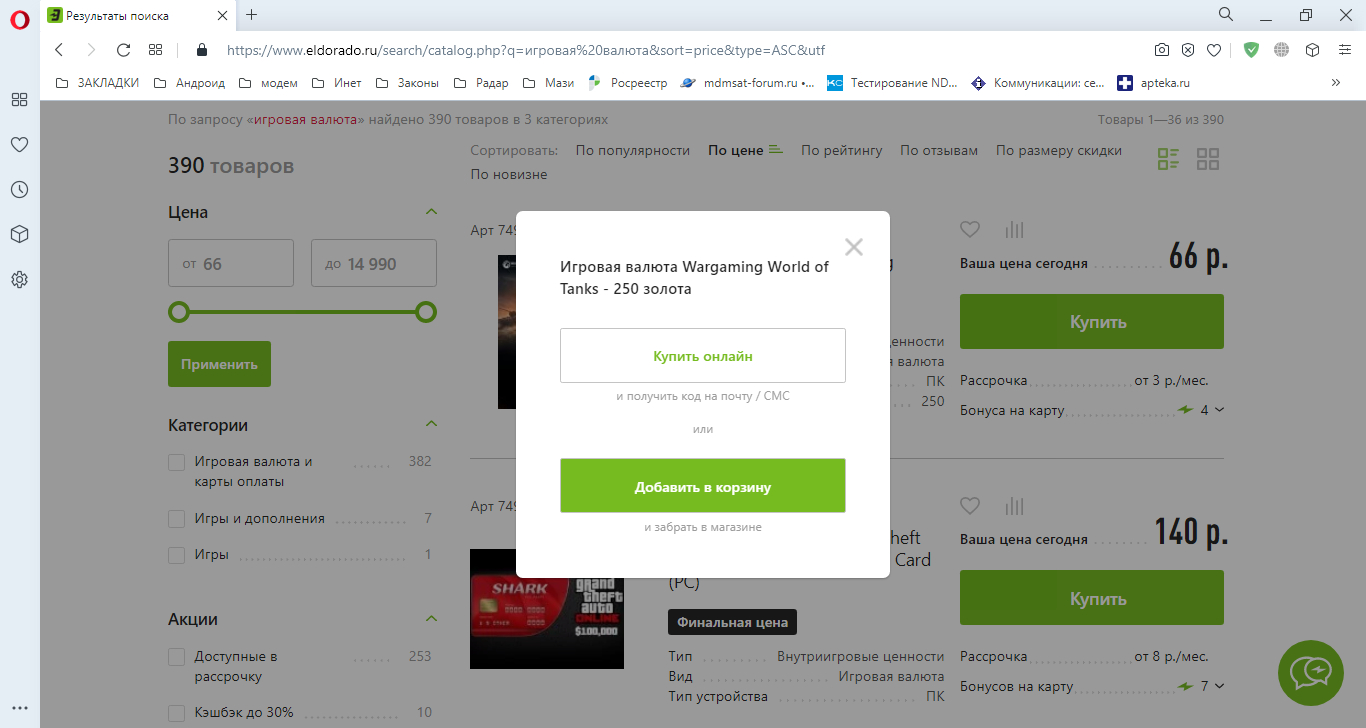1366x728 pixels.
Task: Open the ad blocker shield icon
Action: [1188, 50]
